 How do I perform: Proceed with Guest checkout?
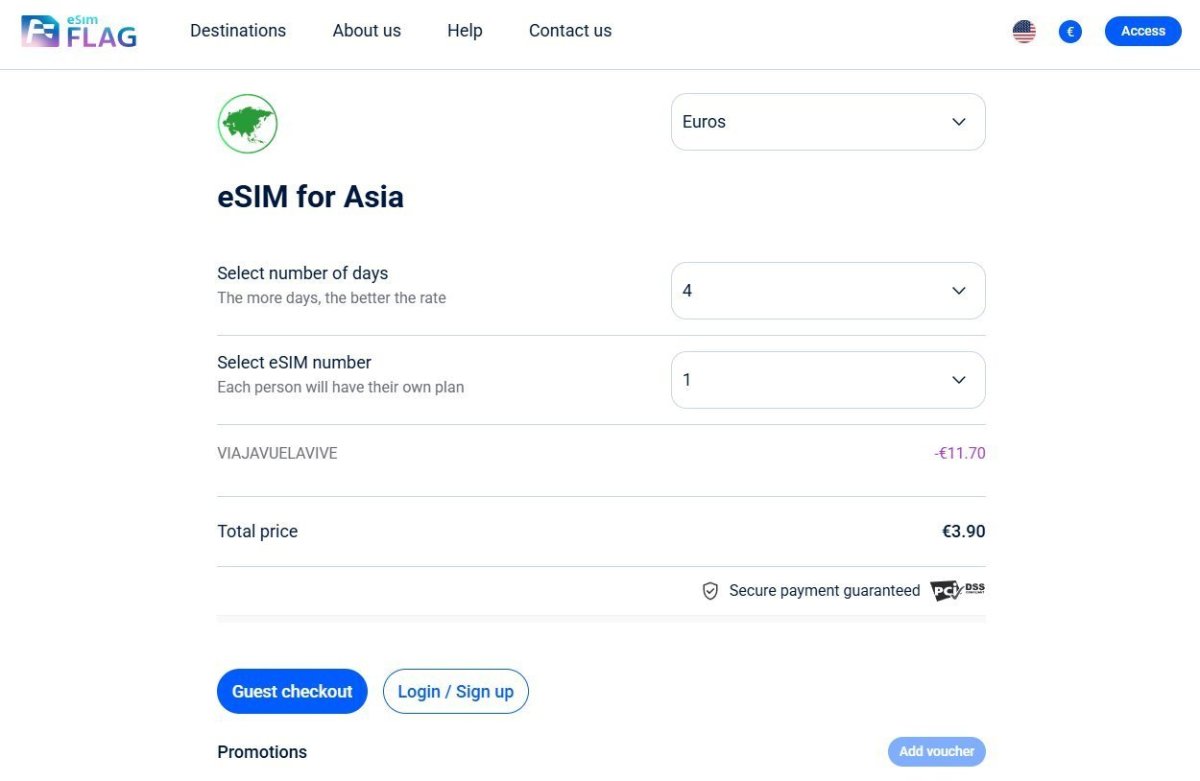292,691
